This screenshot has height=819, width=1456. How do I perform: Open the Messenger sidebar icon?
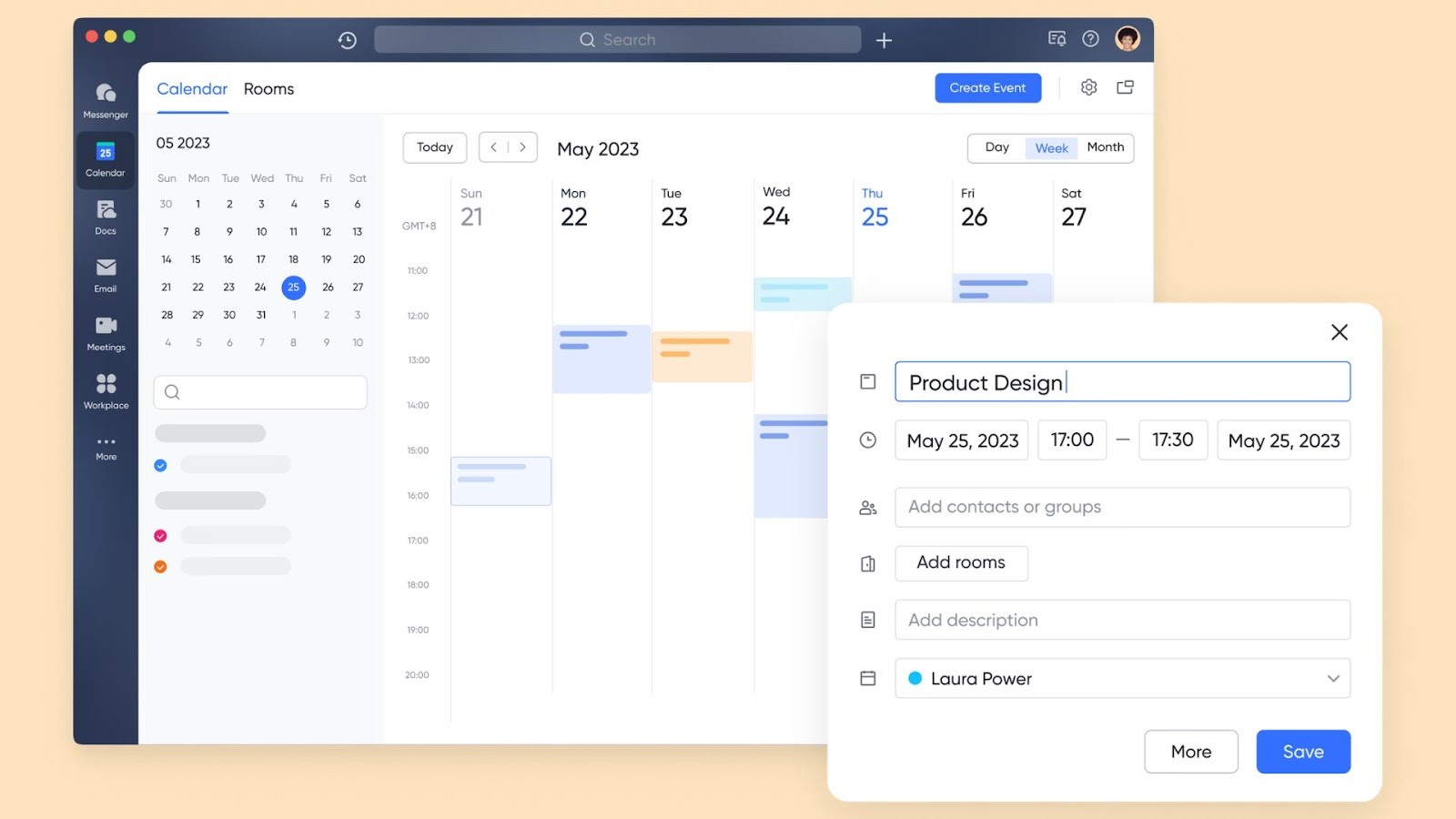(x=105, y=100)
